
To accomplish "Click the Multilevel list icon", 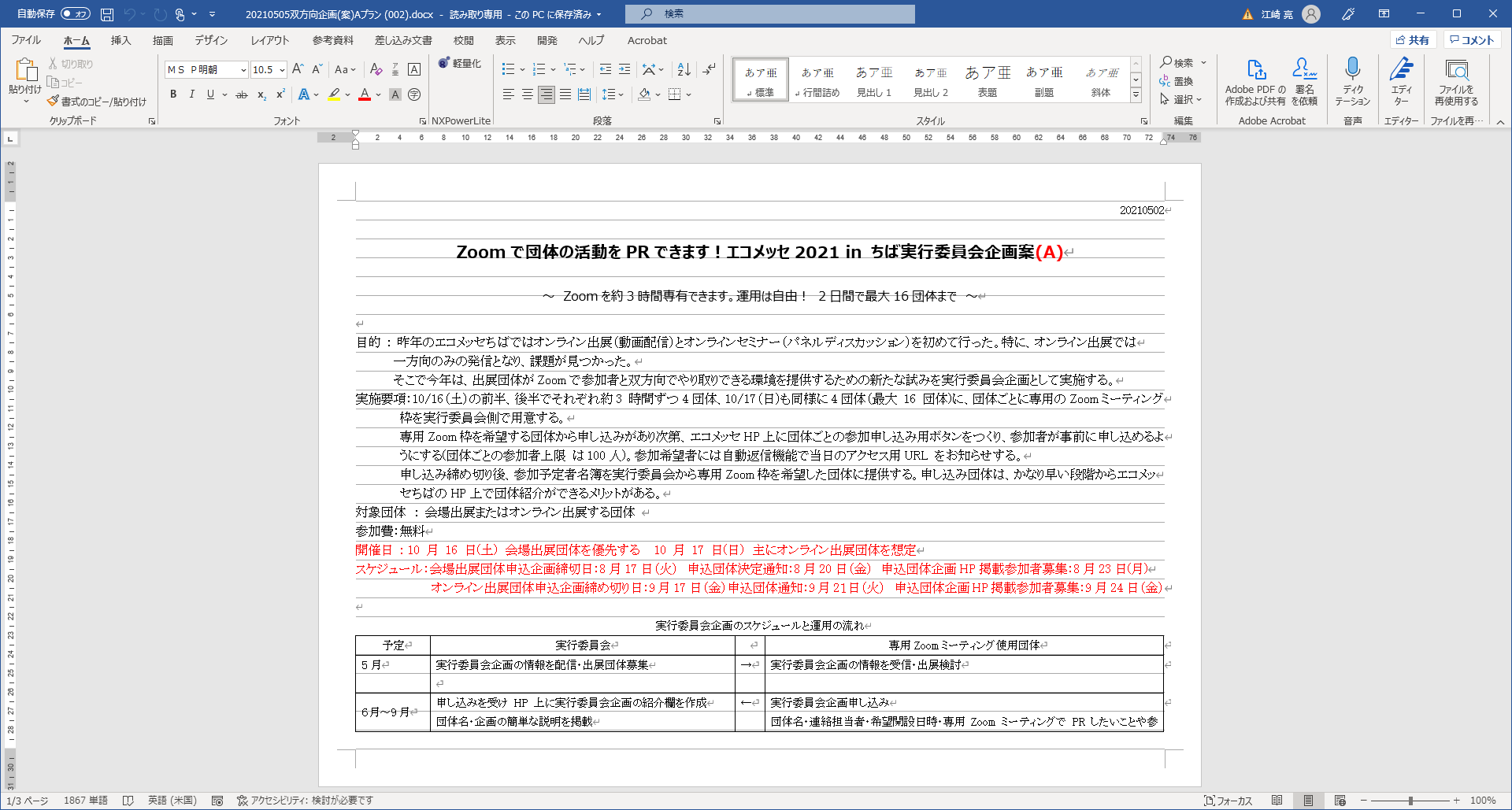I will pos(571,69).
